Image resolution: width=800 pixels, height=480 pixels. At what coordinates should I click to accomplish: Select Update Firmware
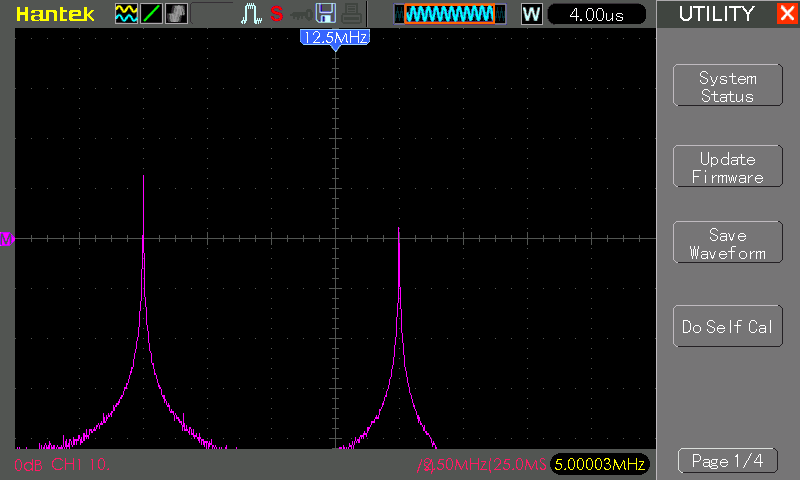point(728,166)
